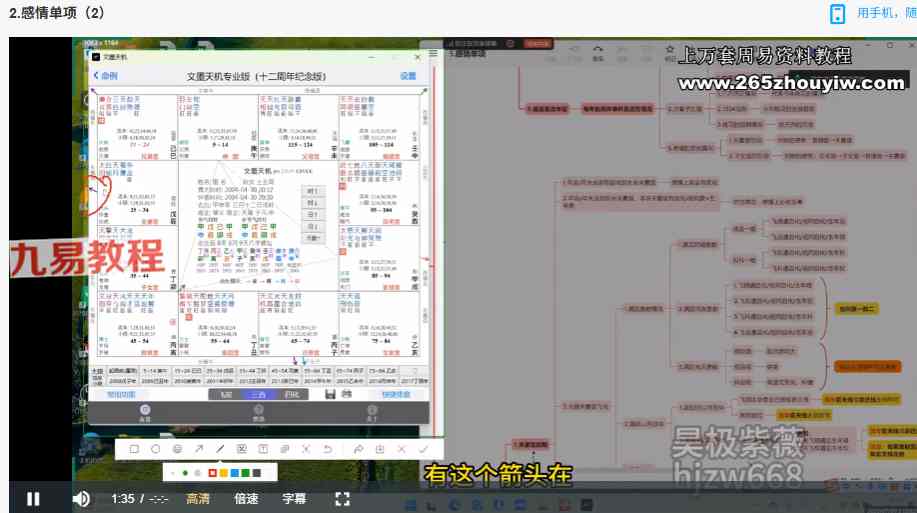Go back to 命例 list

(105, 76)
